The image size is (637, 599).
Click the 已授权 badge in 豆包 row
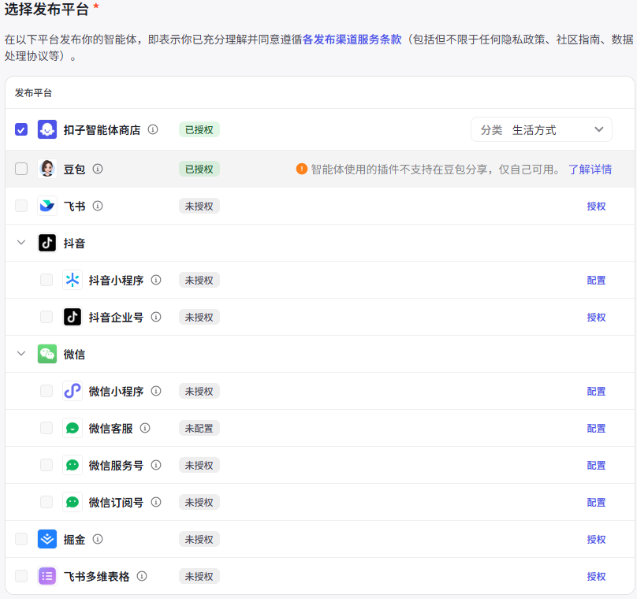[x=199, y=169]
